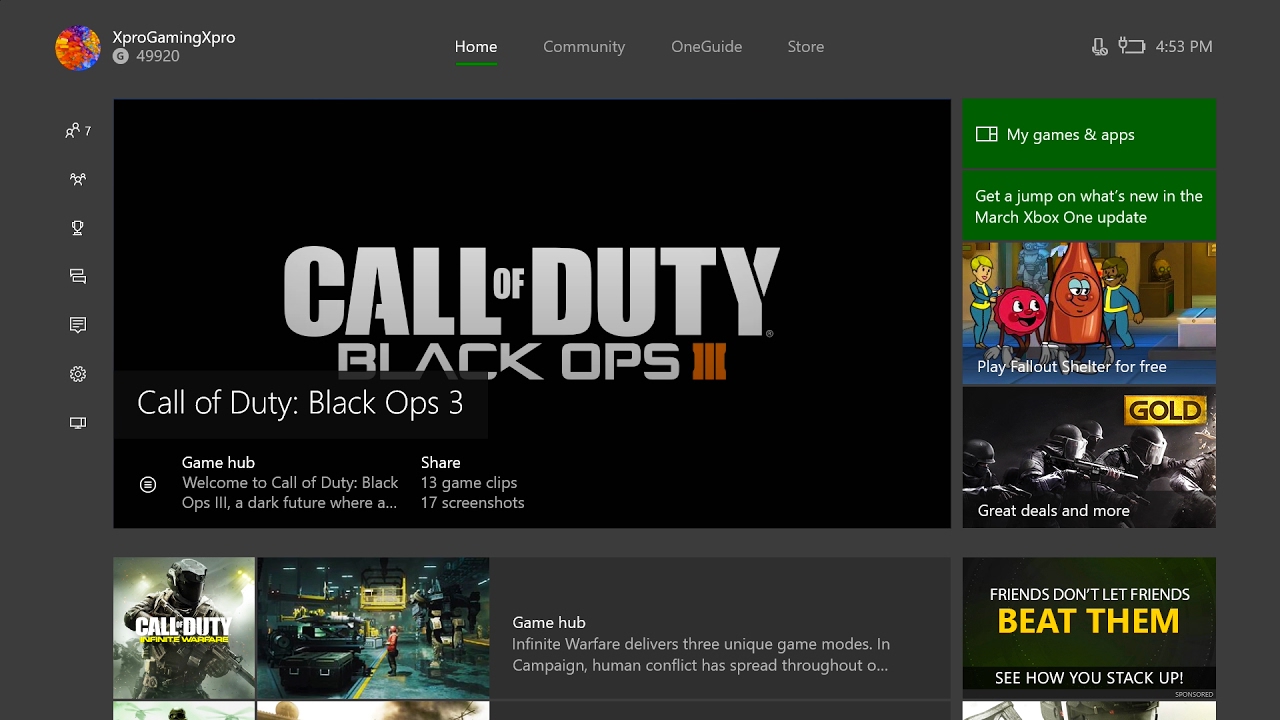Click the 17 screenshots text

coord(472,503)
